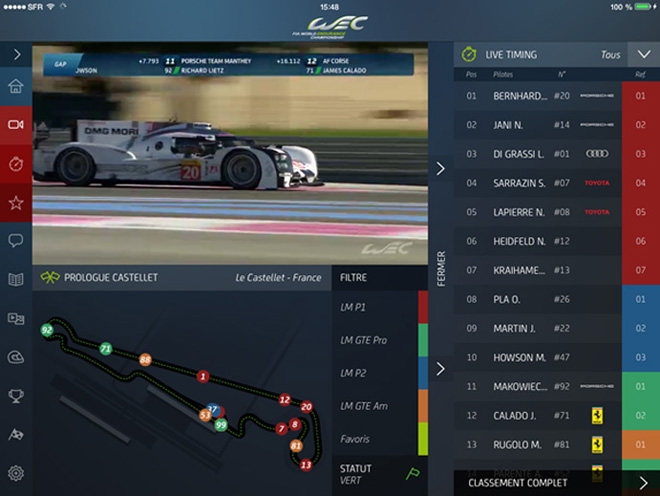Open the Home icon in sidebar
Viewport: 660px width, 496px height.
(x=16, y=86)
